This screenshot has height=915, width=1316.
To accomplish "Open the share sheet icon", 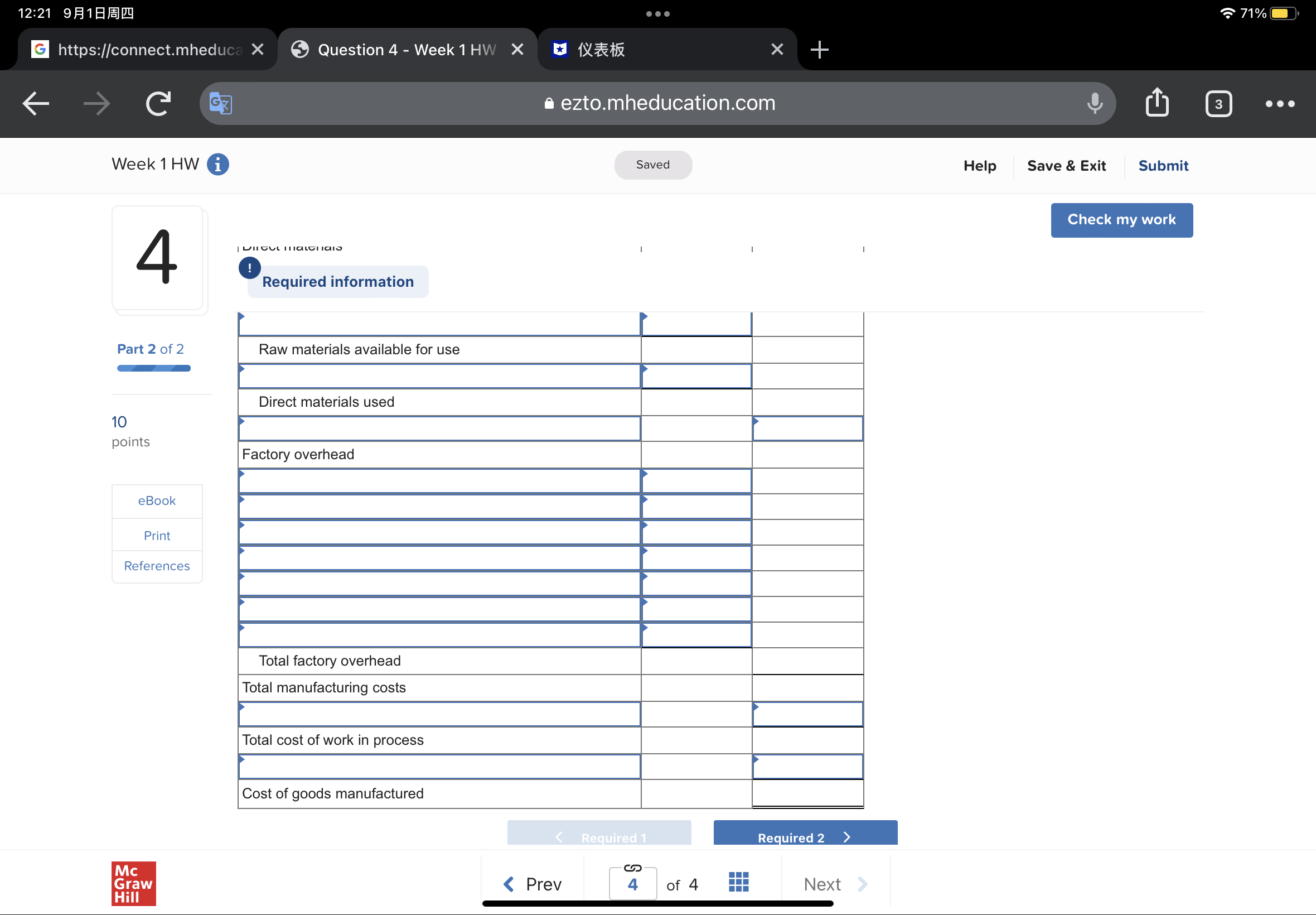I will click(1157, 104).
